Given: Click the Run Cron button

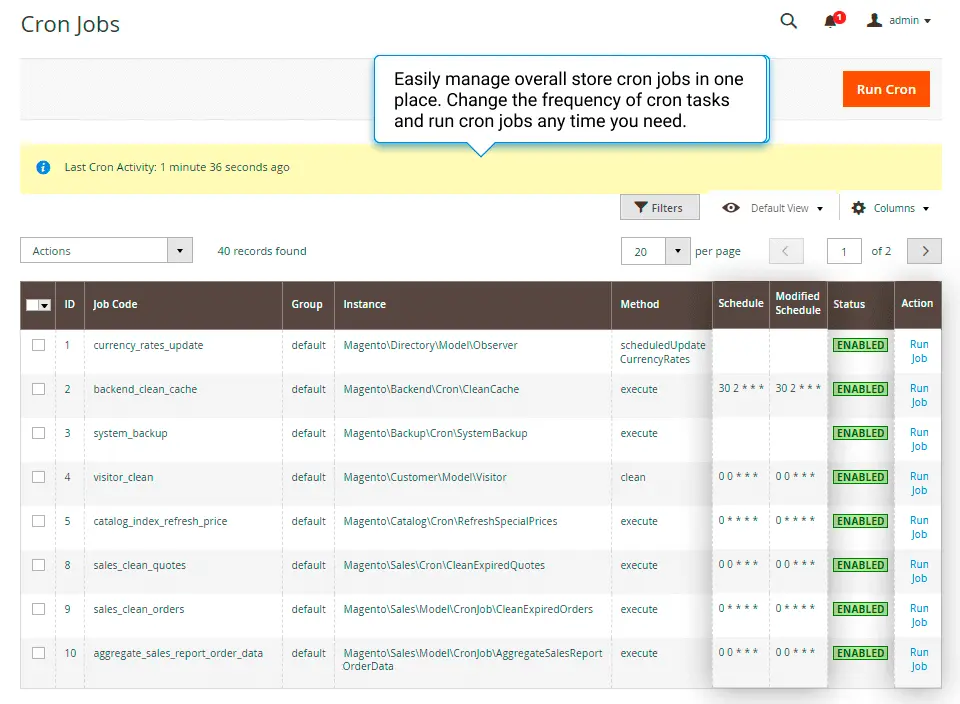Looking at the screenshot, I should [886, 89].
